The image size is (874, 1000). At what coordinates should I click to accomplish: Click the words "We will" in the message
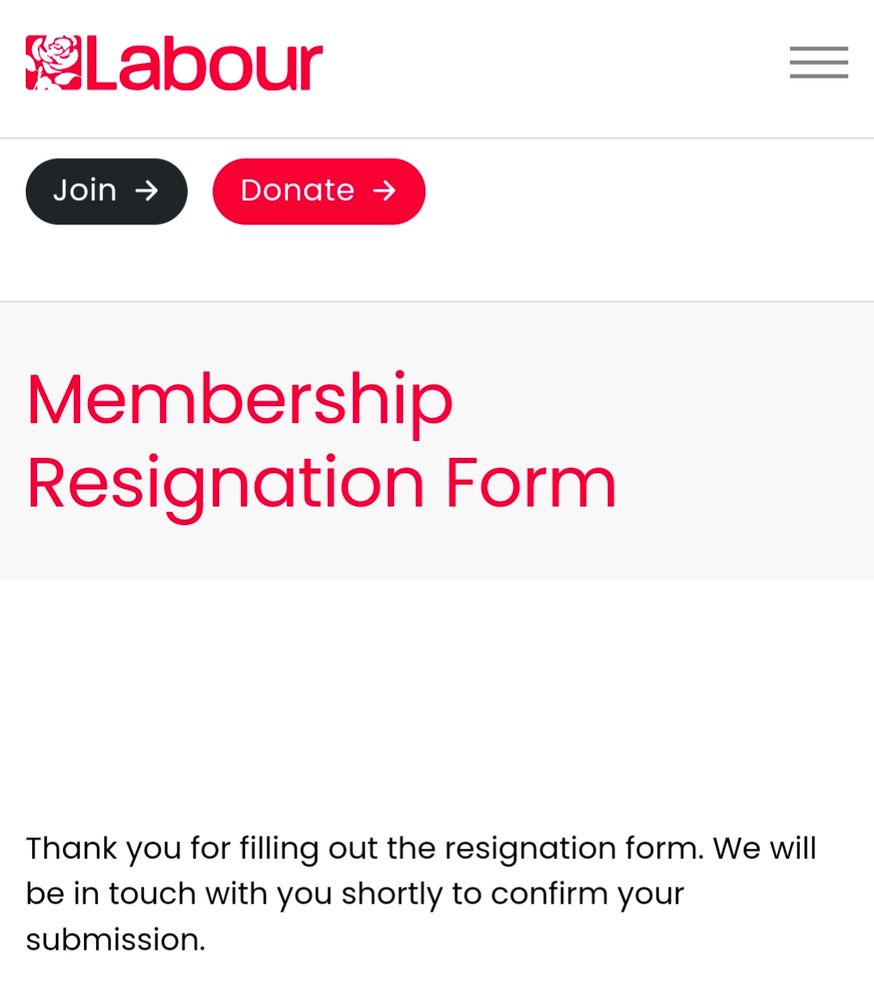point(765,848)
